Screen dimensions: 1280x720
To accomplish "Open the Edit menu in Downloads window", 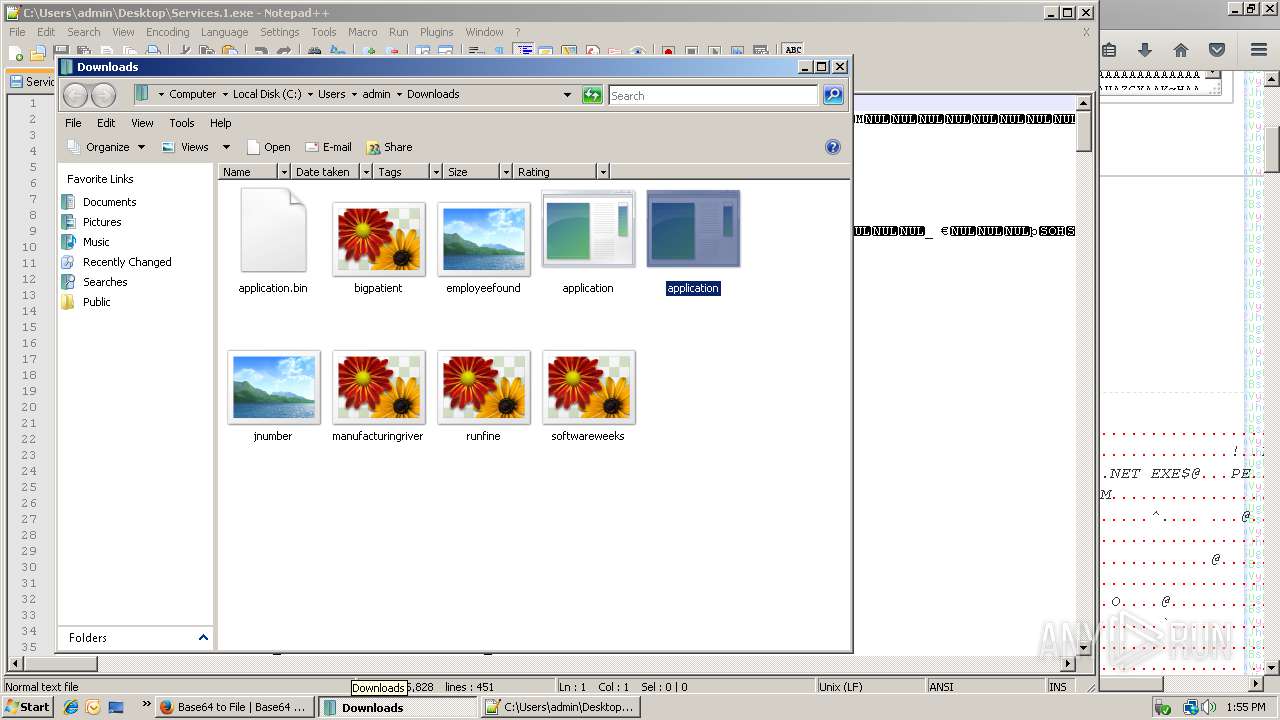I will click(106, 123).
